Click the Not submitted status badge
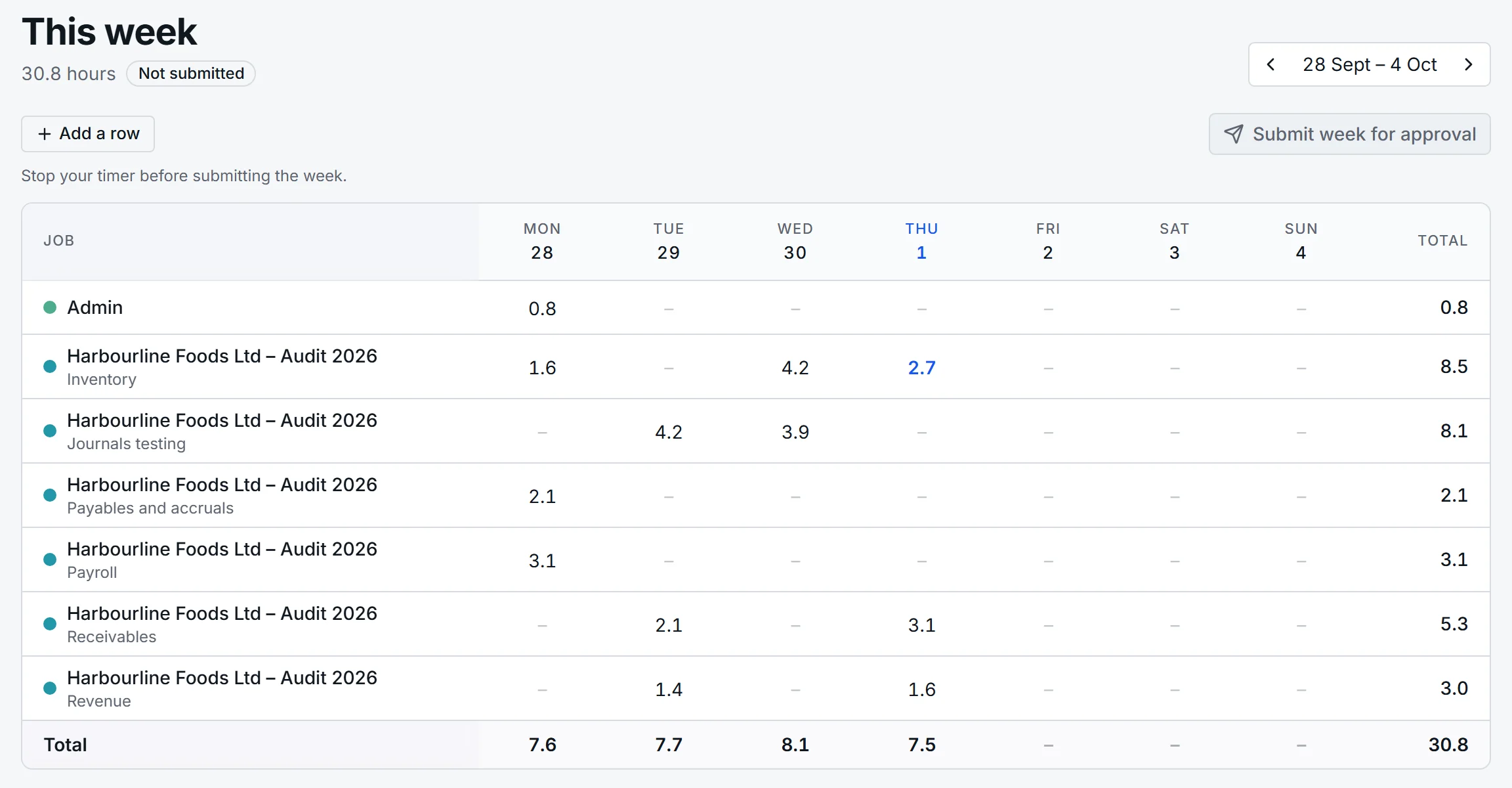Viewport: 1512px width, 788px height. [191, 74]
